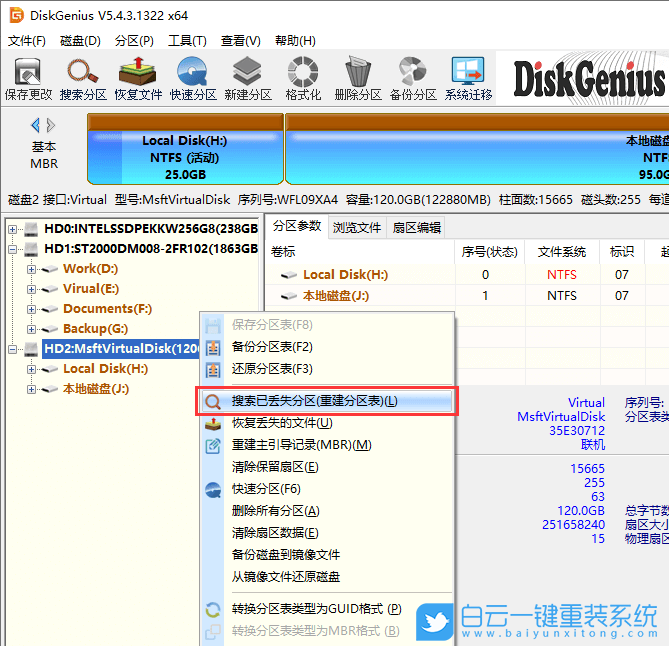This screenshot has width=669, height=646.
Task: Open the 系统迁移 (System Migration) toolbar tool
Action: point(468,78)
